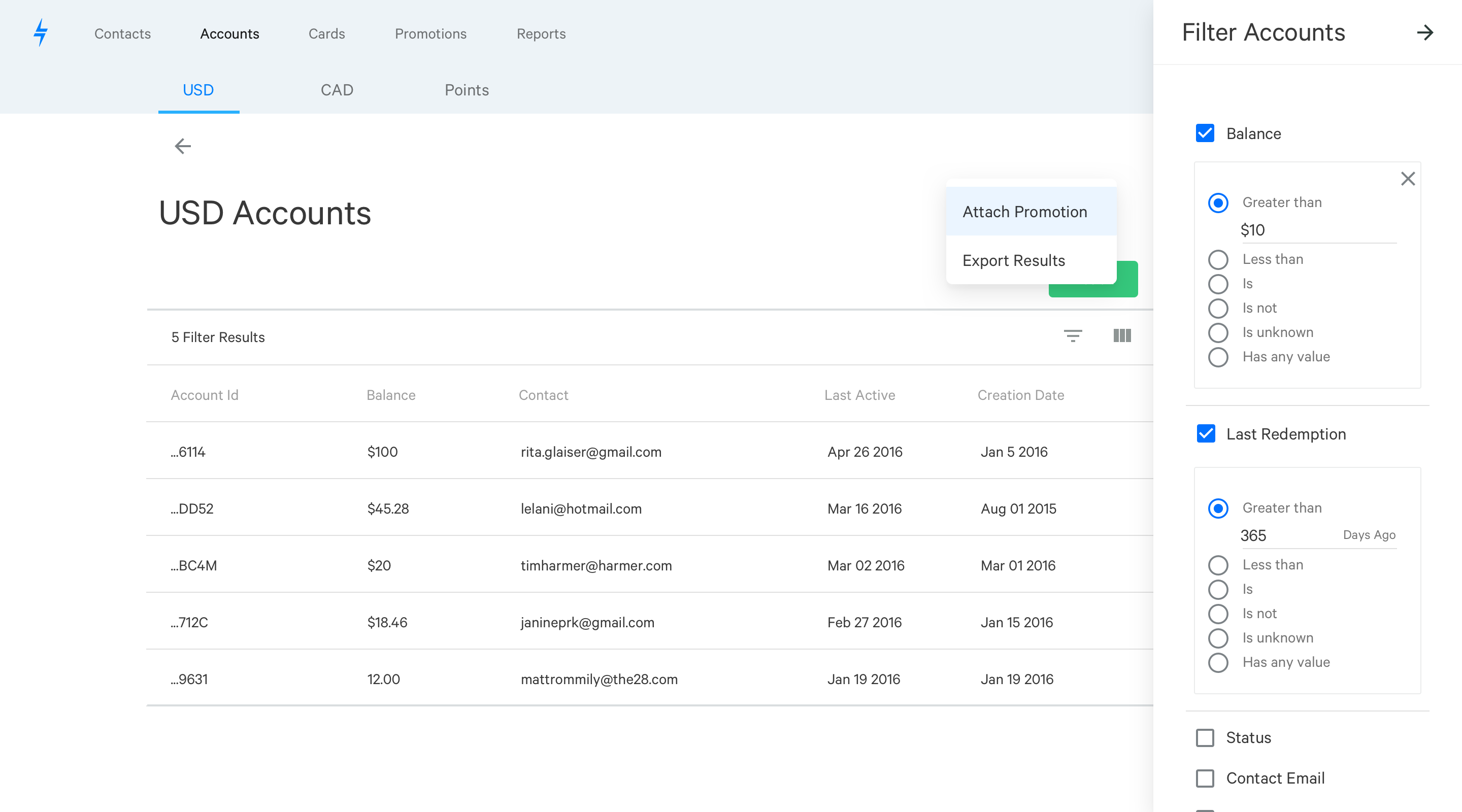Viewport: 1462px width, 812px height.
Task: Choose Export Results from the menu
Action: click(1014, 260)
